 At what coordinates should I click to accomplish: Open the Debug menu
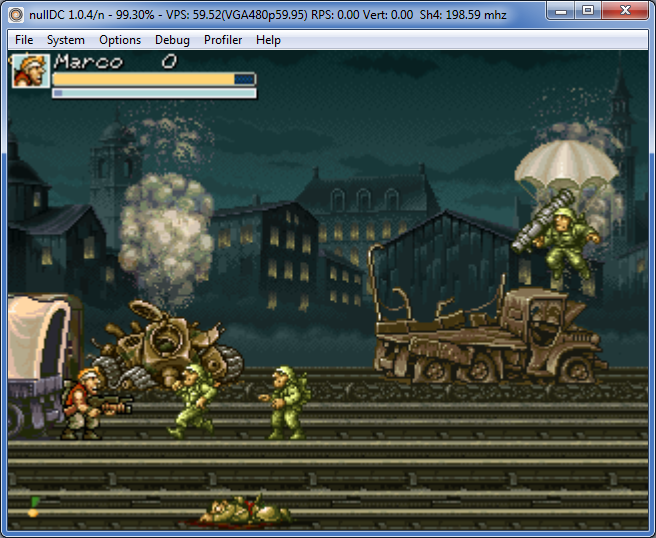coord(172,40)
